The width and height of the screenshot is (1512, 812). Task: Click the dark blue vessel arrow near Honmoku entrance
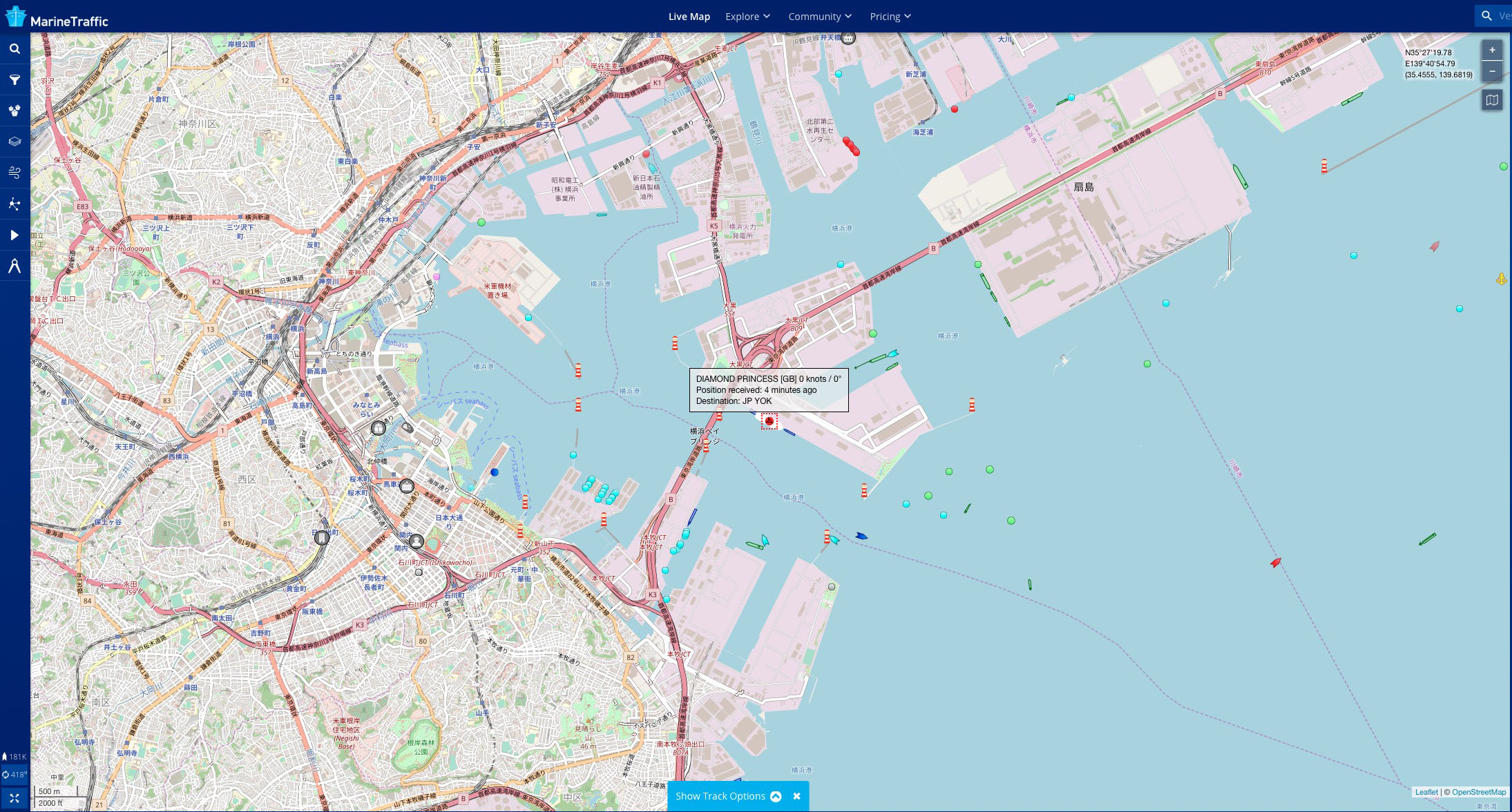point(861,536)
